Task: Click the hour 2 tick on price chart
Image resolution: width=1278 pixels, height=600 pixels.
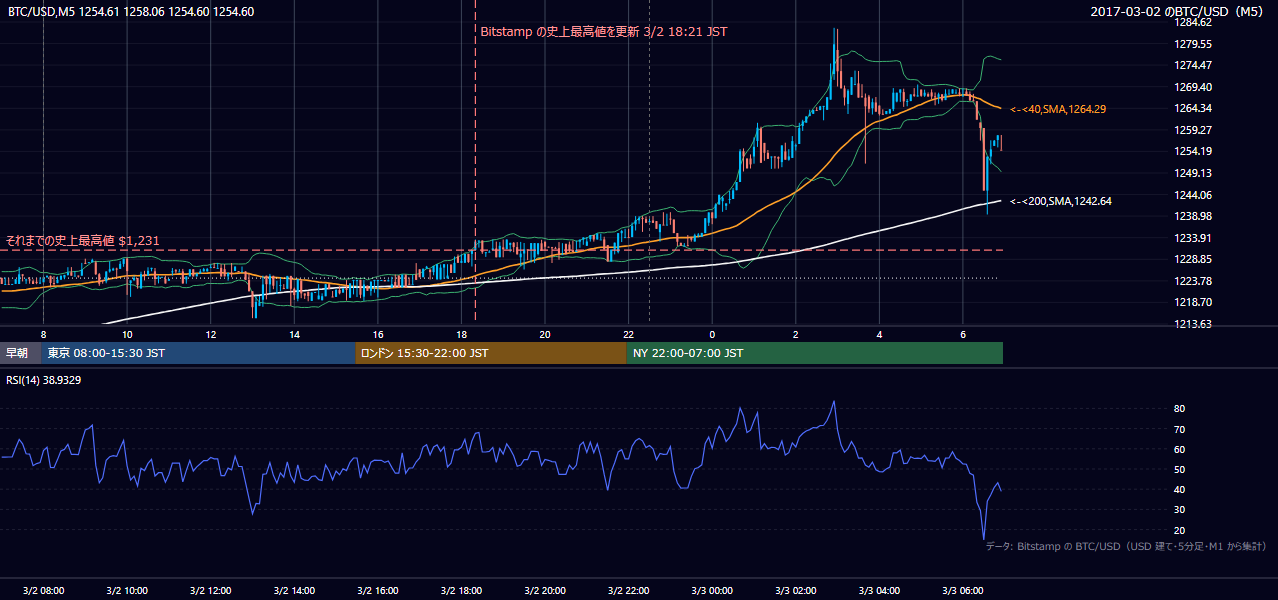Action: coord(796,334)
